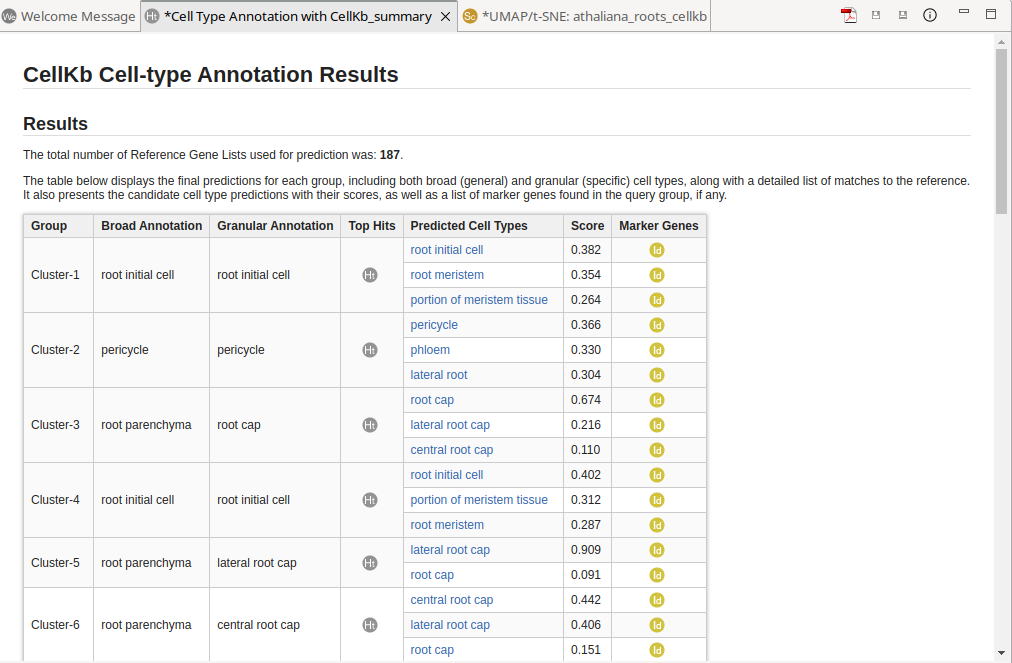
Task: Click the first save icon in the toolbar
Action: point(876,16)
